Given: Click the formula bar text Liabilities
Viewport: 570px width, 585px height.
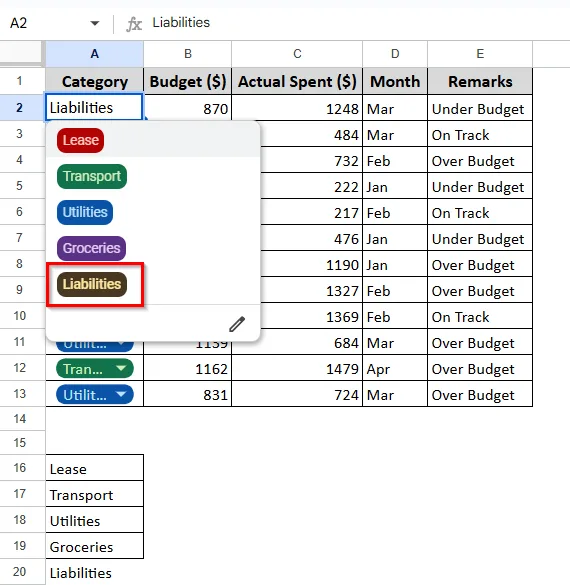Looking at the screenshot, I should point(181,22).
